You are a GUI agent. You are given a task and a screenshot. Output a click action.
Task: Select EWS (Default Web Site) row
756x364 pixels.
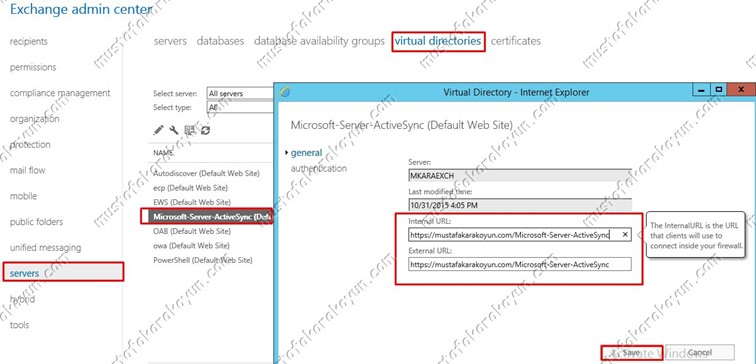point(192,202)
